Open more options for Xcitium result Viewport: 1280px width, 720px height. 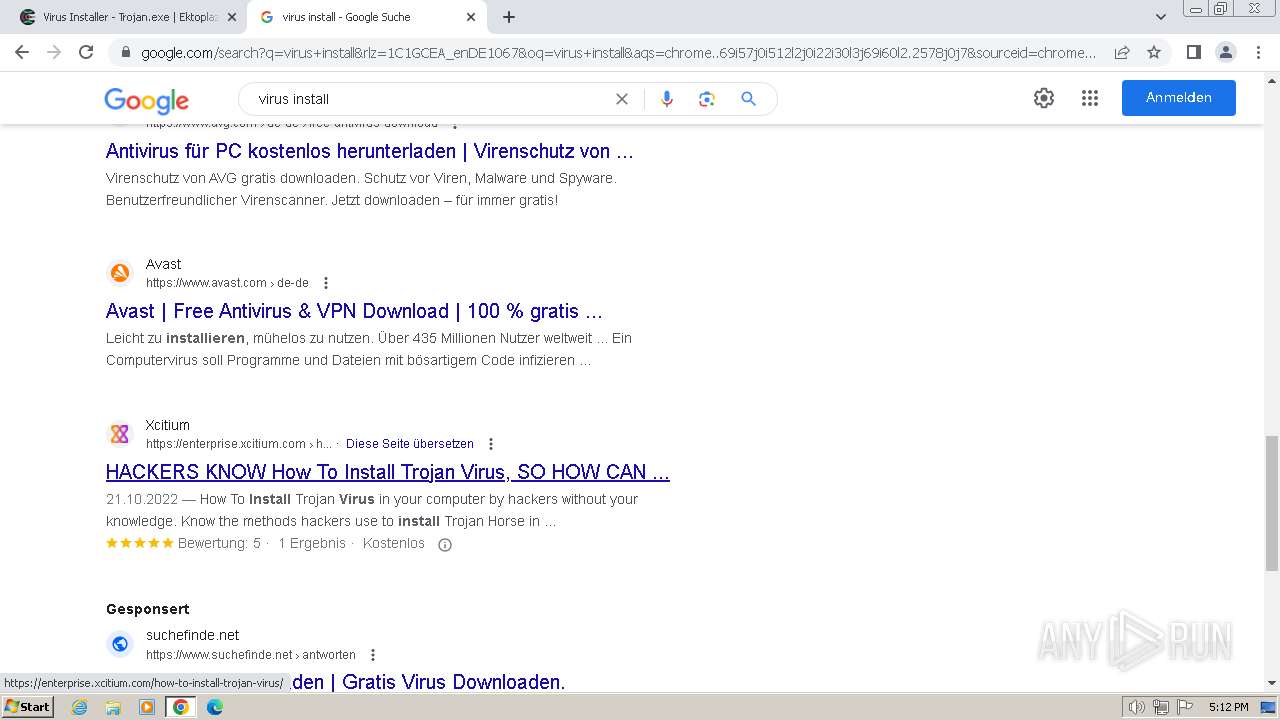491,444
